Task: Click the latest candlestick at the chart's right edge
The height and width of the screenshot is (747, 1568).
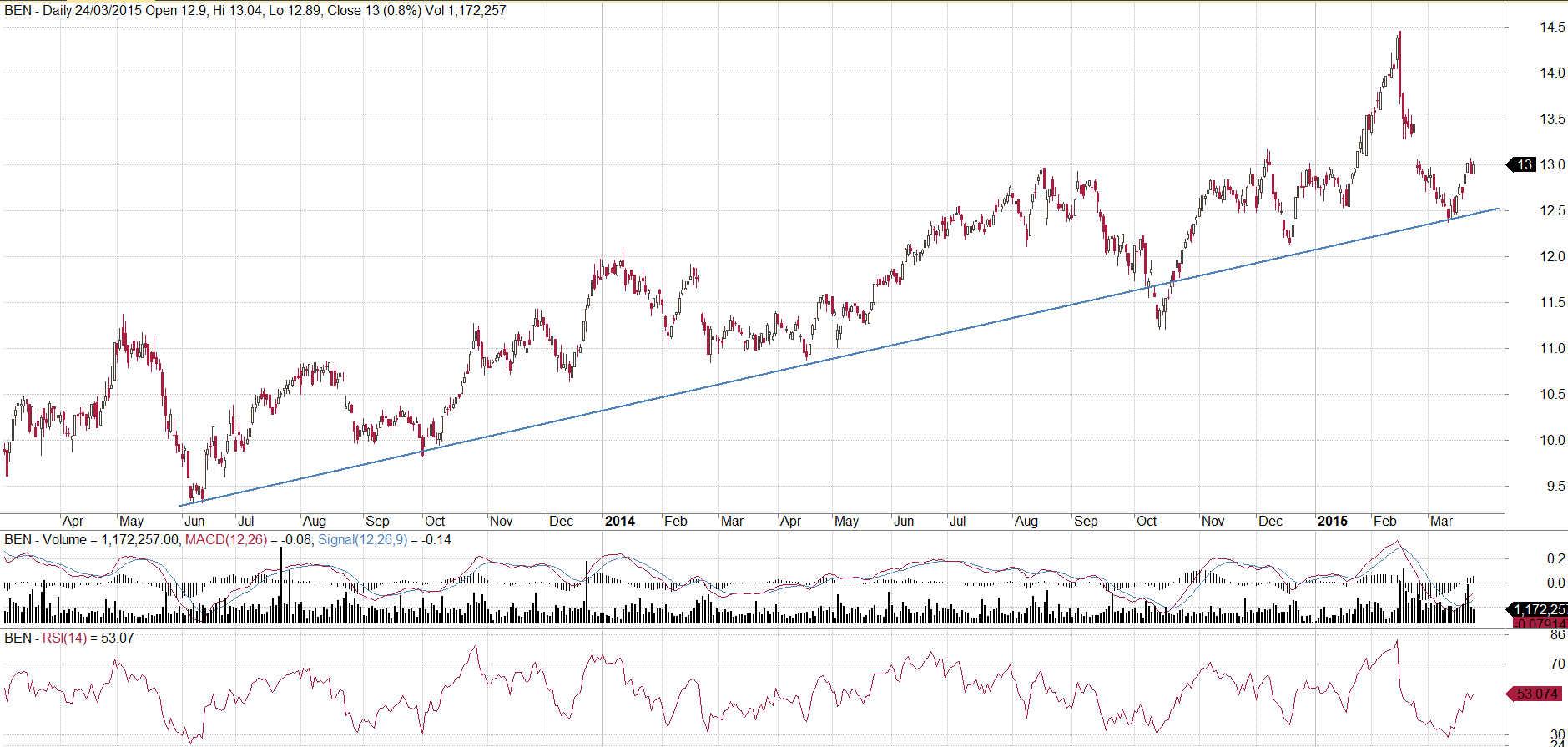Action: pyautogui.click(x=1472, y=167)
